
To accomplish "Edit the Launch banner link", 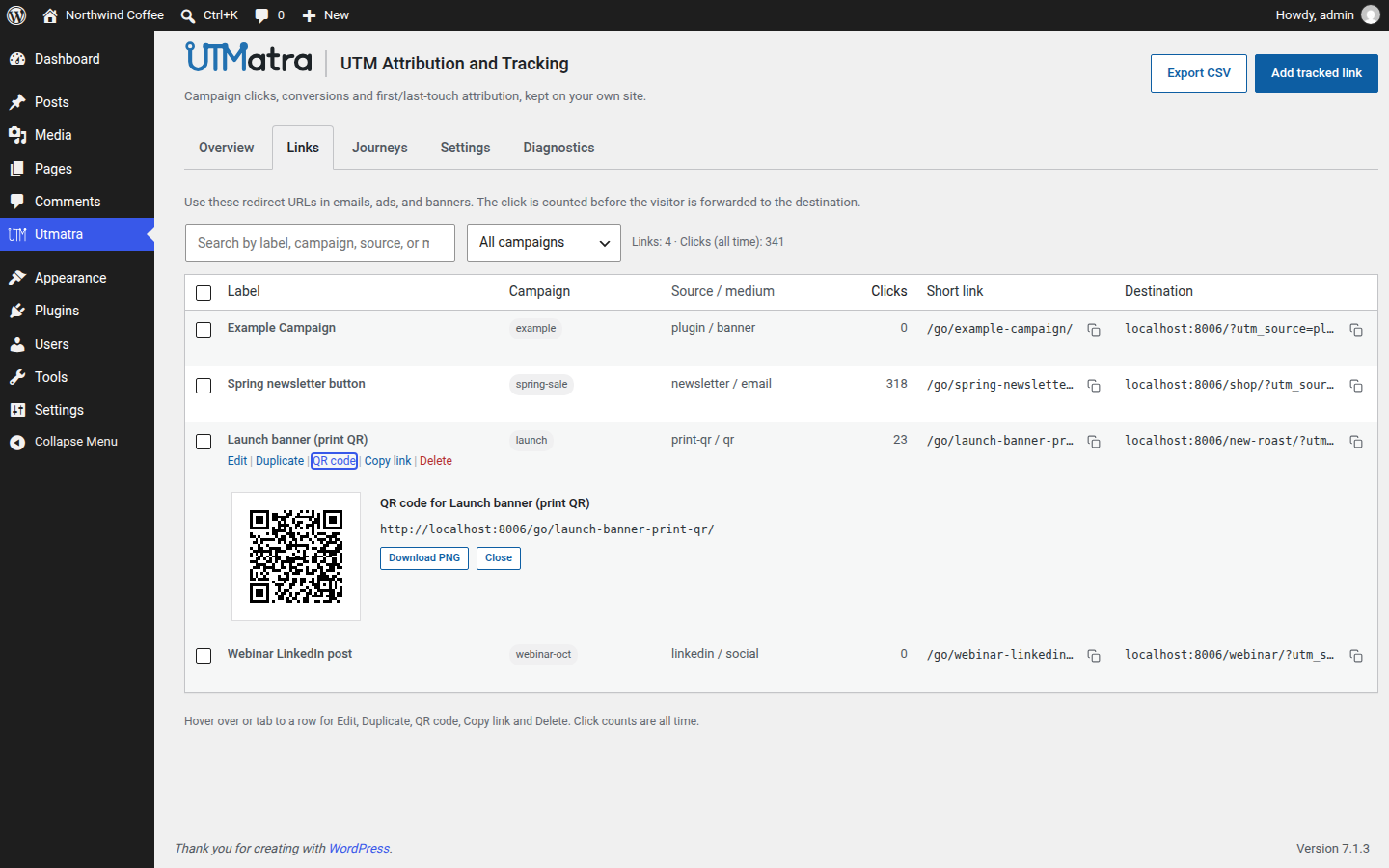I will pyautogui.click(x=237, y=461).
